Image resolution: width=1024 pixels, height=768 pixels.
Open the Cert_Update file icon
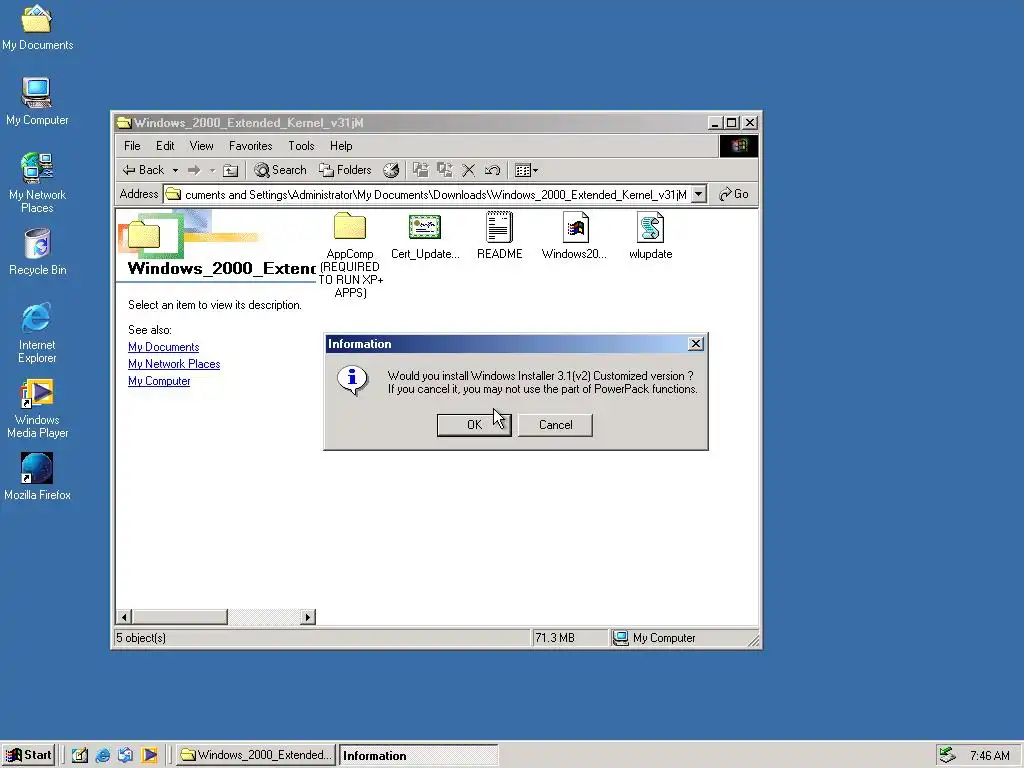click(x=424, y=227)
